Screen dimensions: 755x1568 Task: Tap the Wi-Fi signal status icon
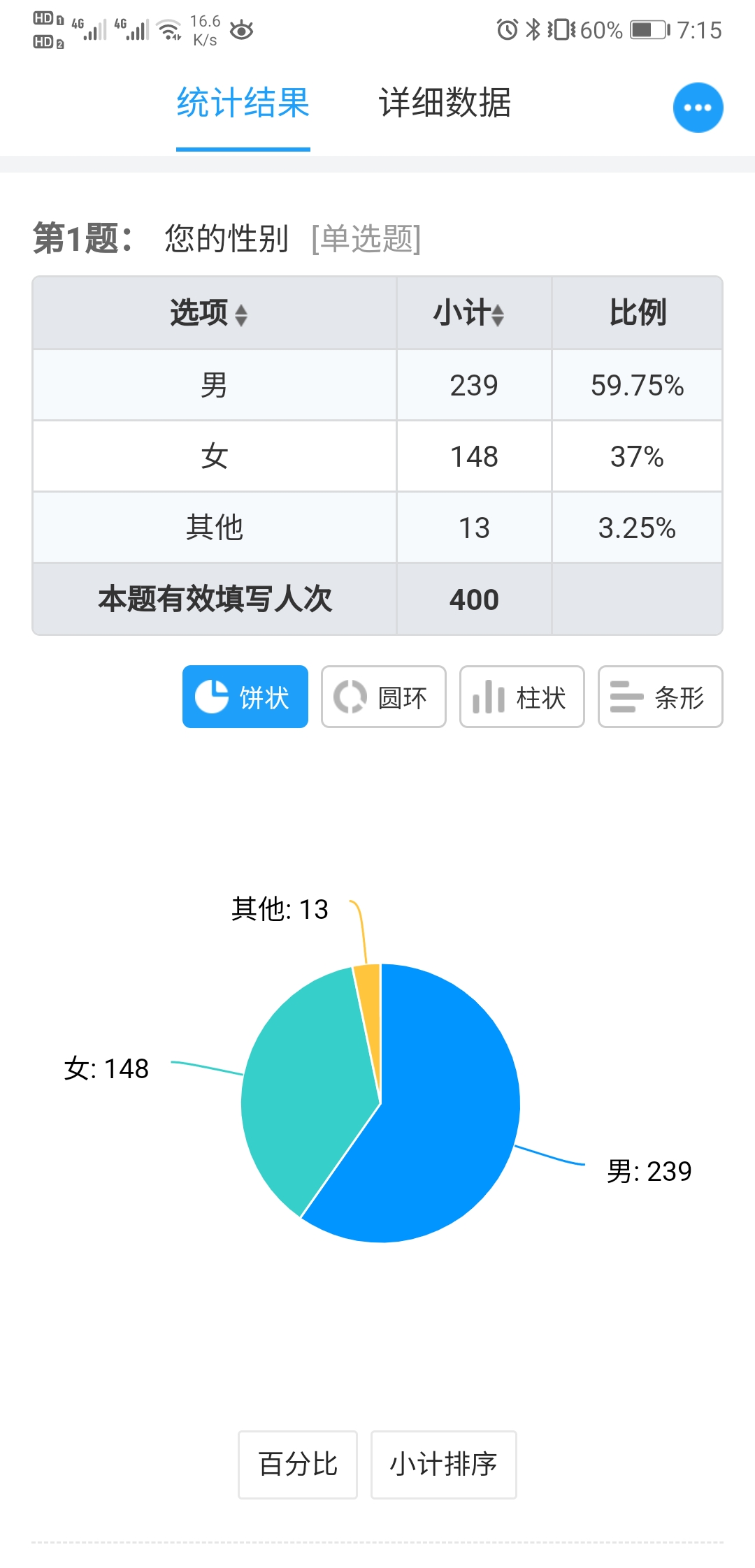pos(170,29)
